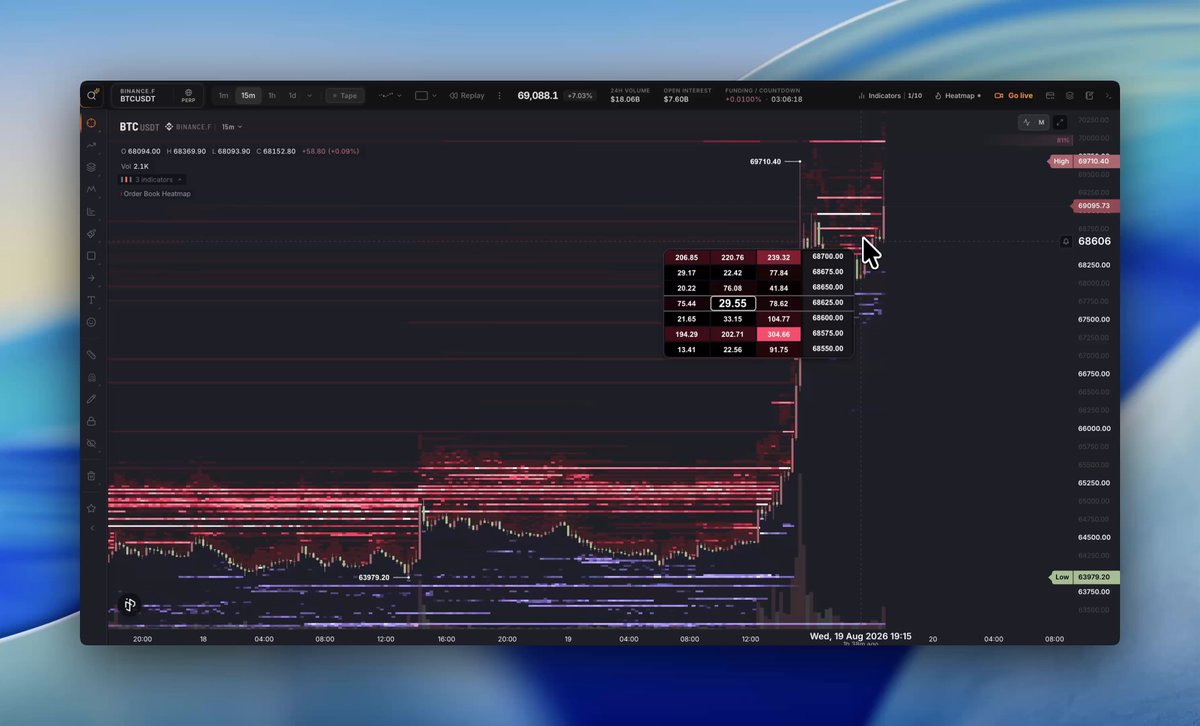Screen dimensions: 1200x726
Task: Select the trend line drawing tool
Action: coord(91,145)
